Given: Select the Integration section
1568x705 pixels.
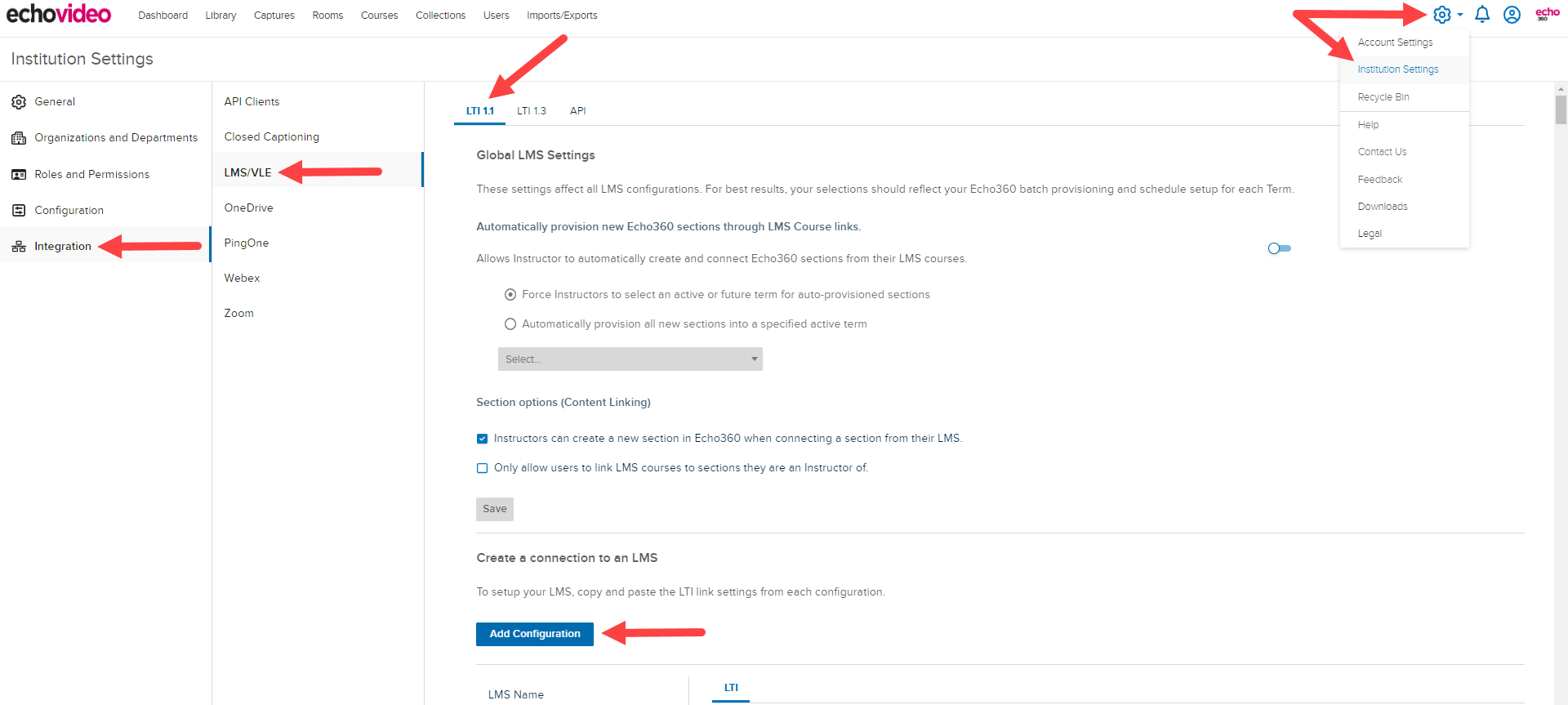Looking at the screenshot, I should coord(105,247).
